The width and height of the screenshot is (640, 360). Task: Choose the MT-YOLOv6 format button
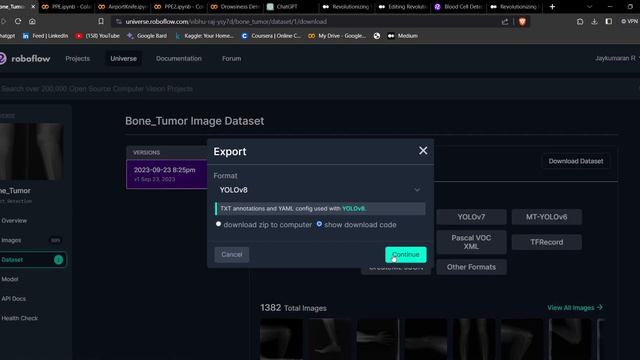pyautogui.click(x=547, y=217)
